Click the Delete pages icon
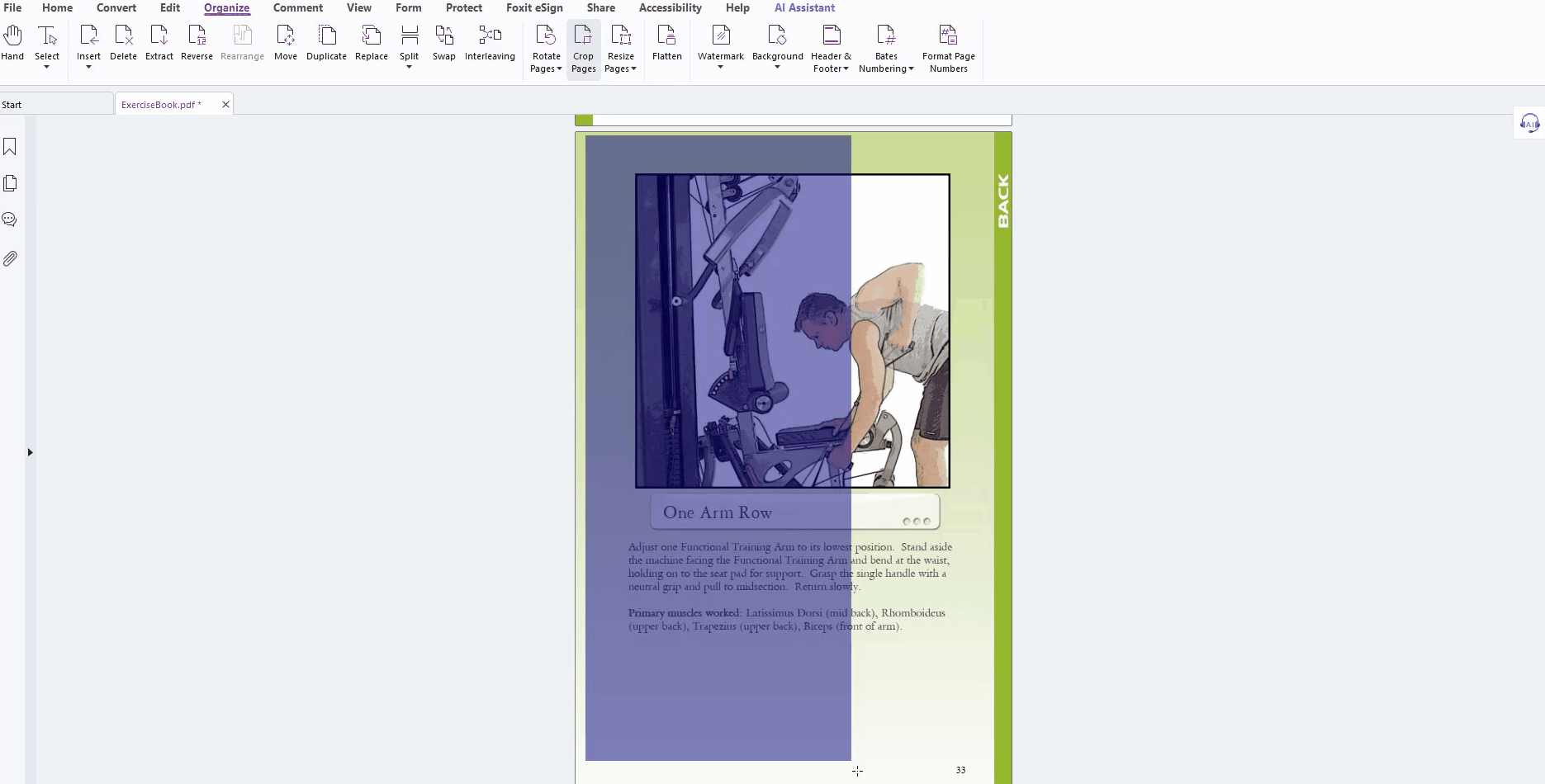 [x=123, y=35]
